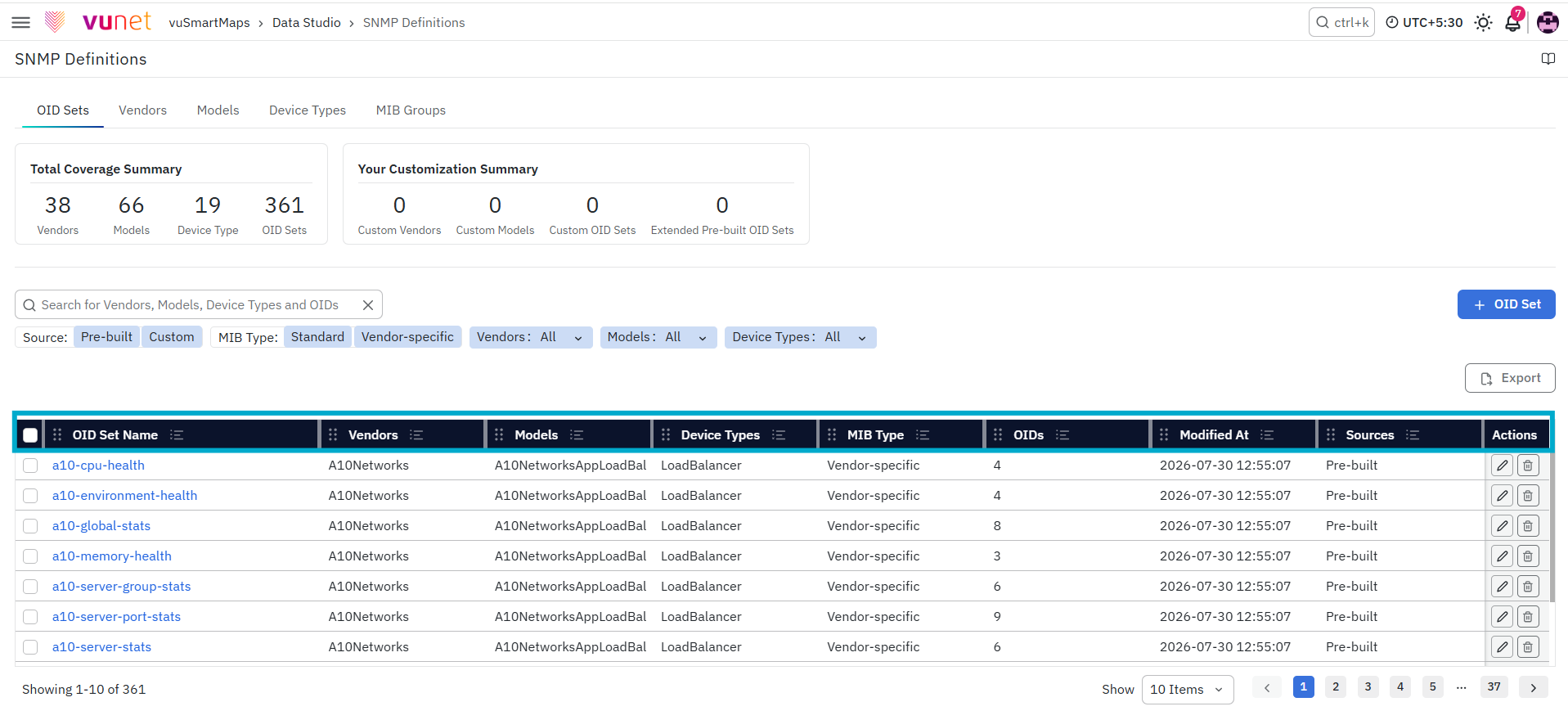Toggle the Standard MIB type filter
The width and height of the screenshot is (1568, 720).
[317, 337]
